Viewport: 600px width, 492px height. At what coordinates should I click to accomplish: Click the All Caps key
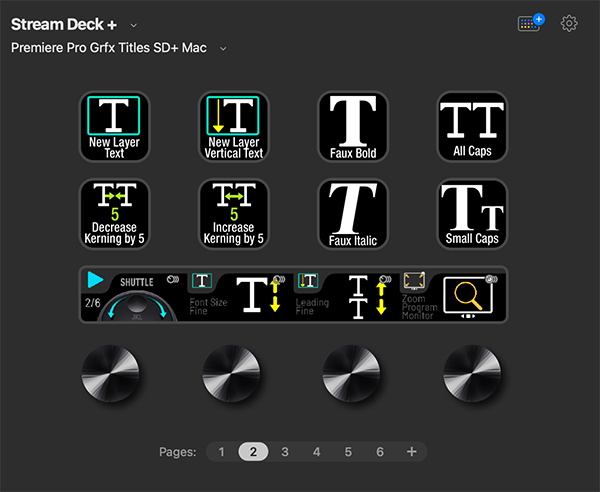[472, 127]
